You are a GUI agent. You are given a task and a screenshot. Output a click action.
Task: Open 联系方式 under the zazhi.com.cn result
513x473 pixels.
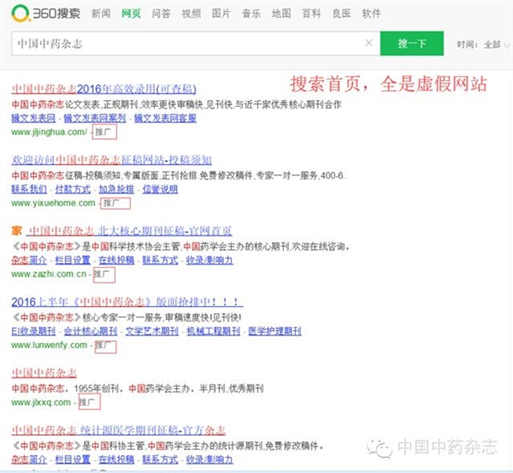click(160, 260)
